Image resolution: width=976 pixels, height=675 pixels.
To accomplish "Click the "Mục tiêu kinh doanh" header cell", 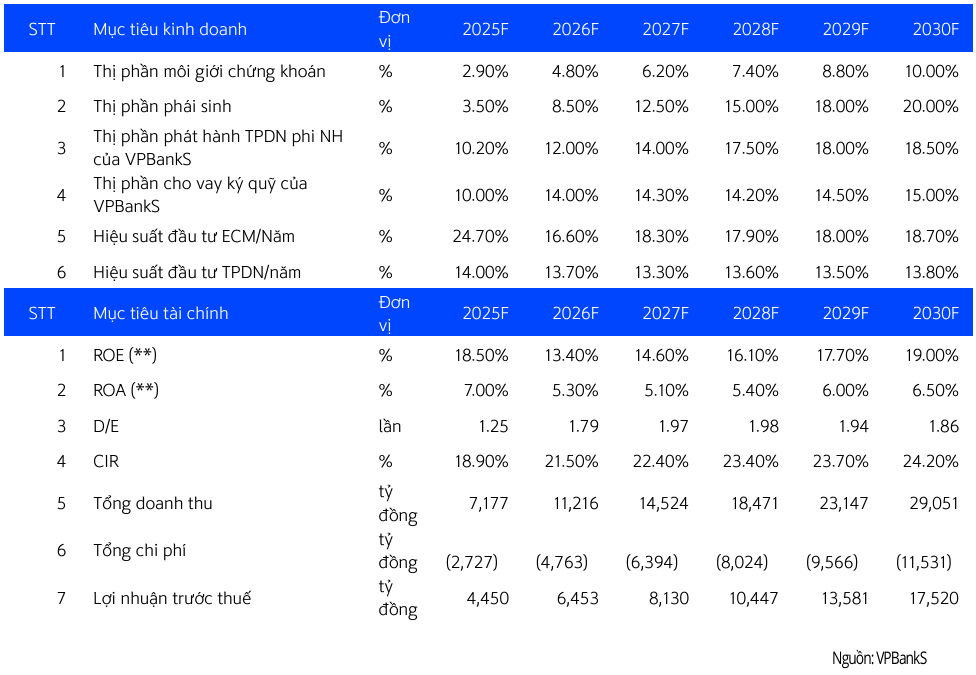I will point(169,29).
